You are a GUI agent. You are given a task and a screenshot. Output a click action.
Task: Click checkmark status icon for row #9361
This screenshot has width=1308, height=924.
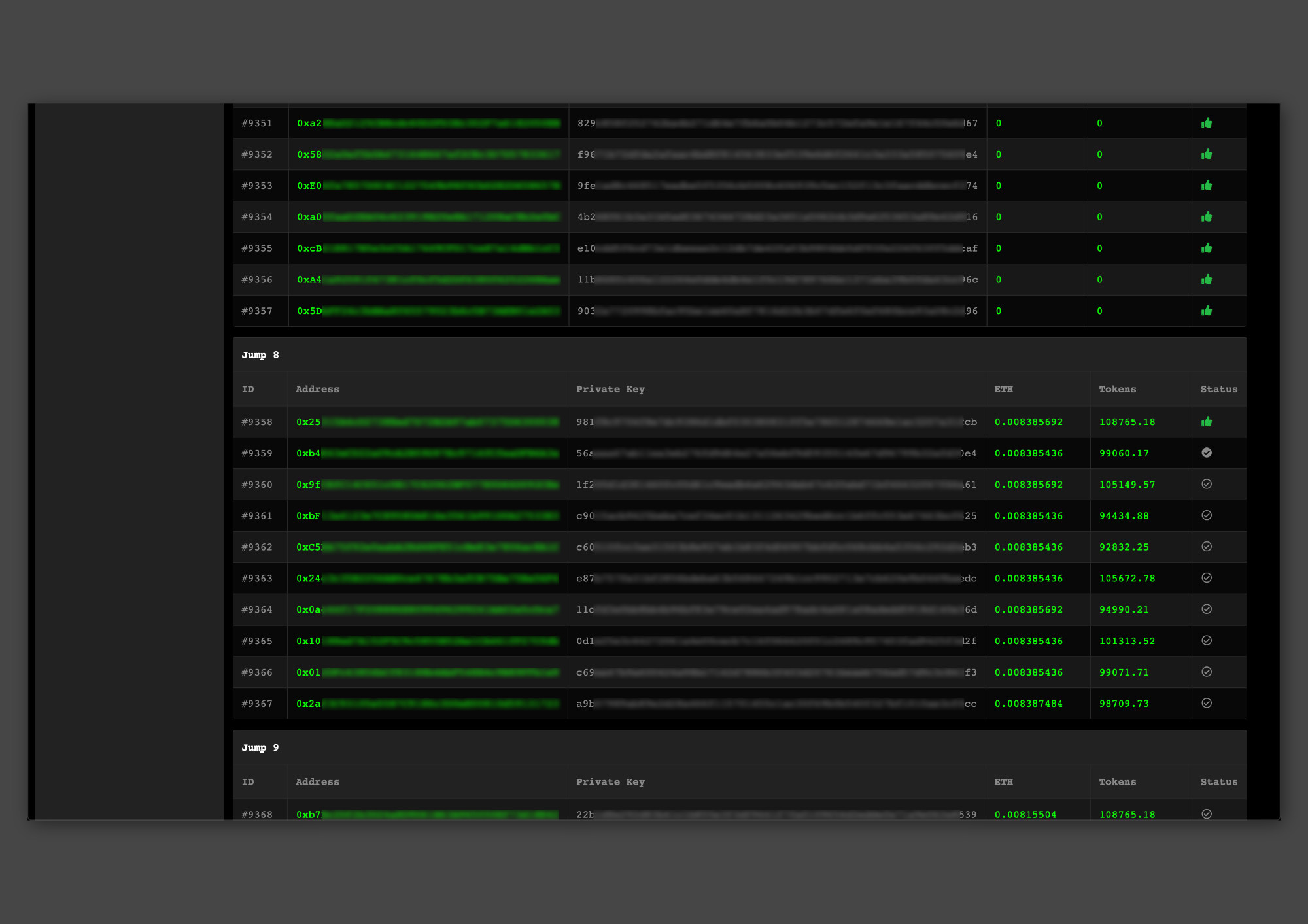click(1207, 515)
